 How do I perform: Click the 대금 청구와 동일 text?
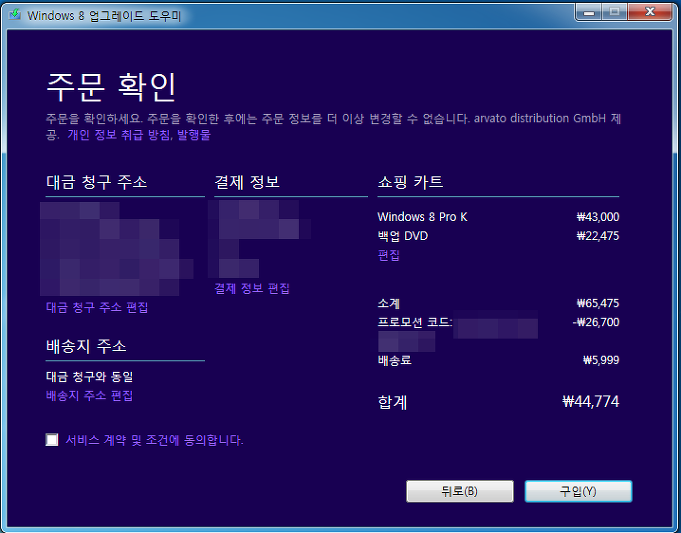[x=89, y=377]
